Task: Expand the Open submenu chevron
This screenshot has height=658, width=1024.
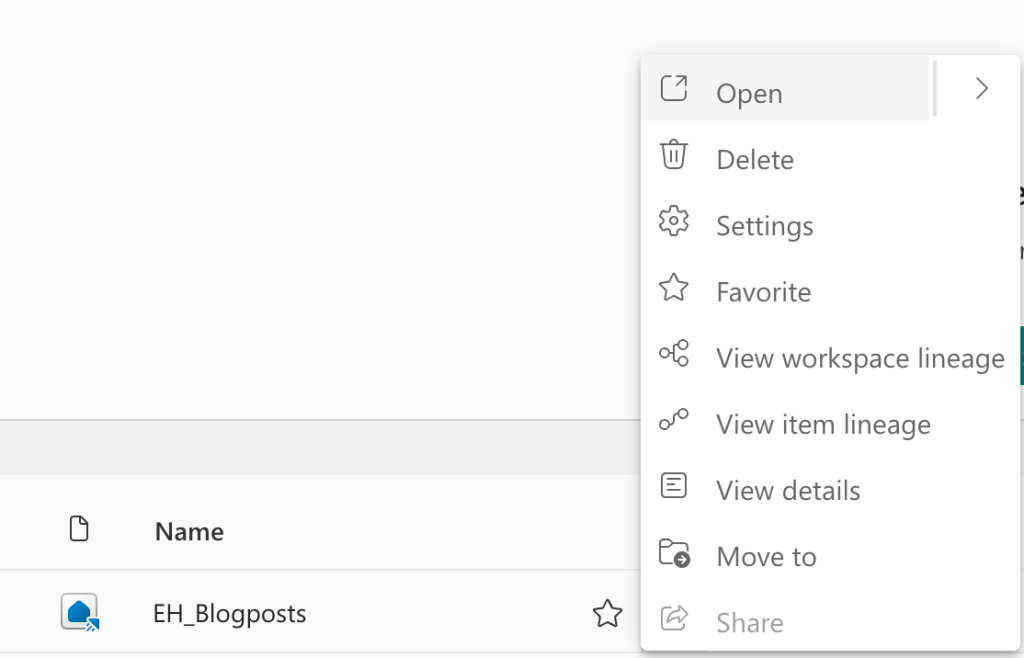Action: pyautogui.click(x=981, y=89)
